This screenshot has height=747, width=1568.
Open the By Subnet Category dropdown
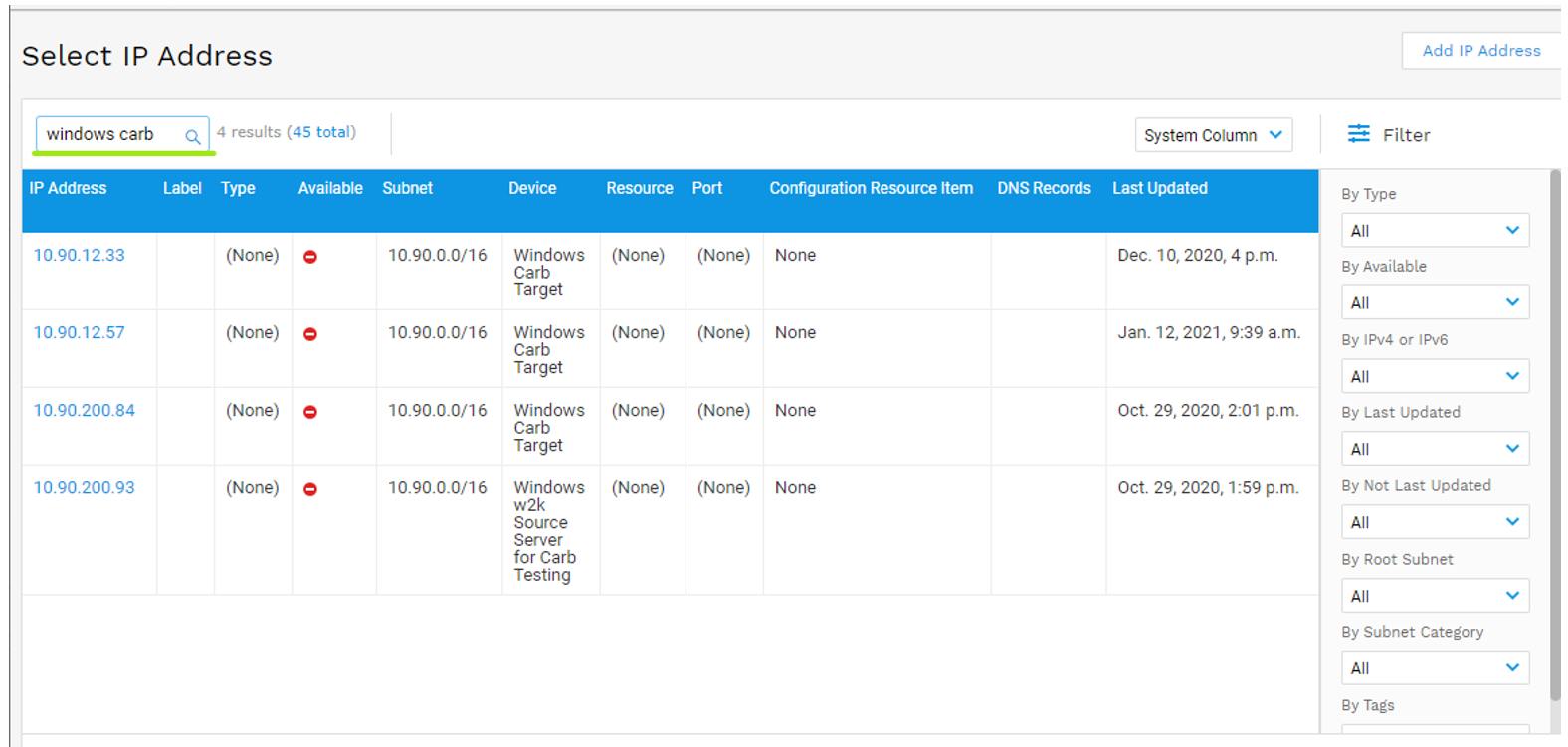(x=1434, y=669)
